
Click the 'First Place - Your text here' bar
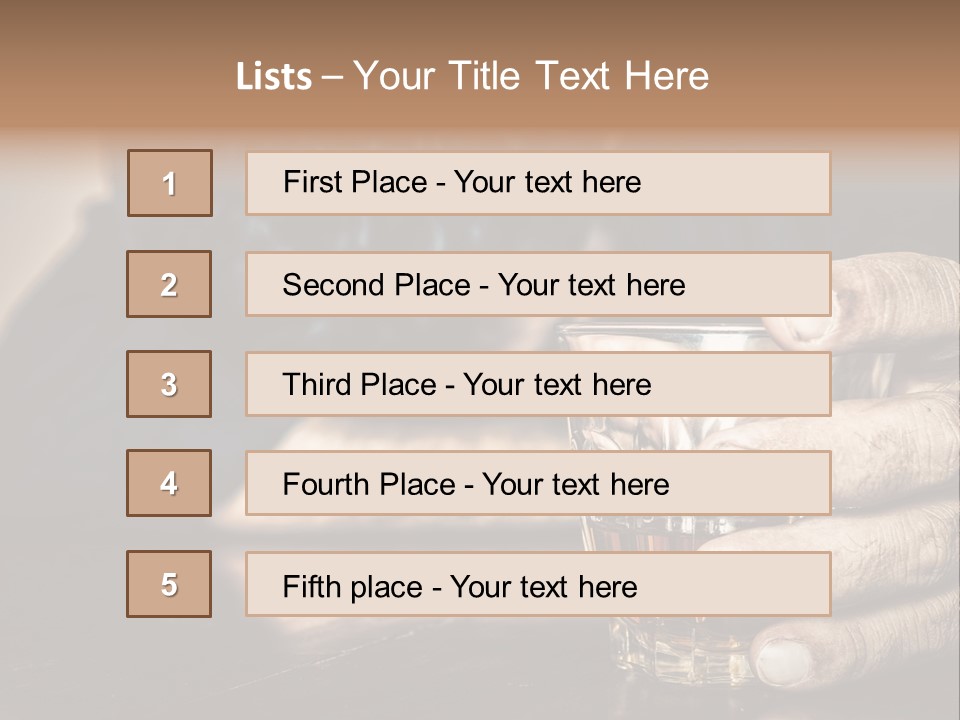point(538,183)
